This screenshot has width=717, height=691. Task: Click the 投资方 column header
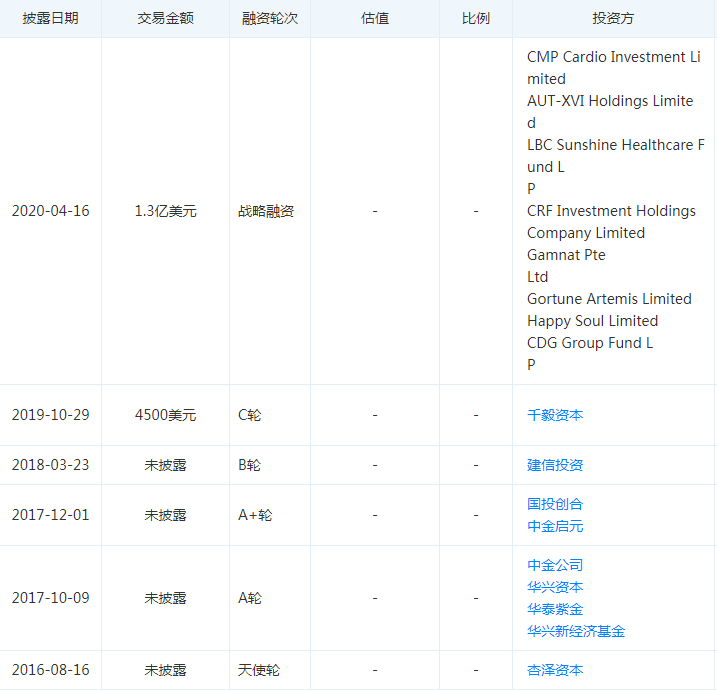pos(613,18)
